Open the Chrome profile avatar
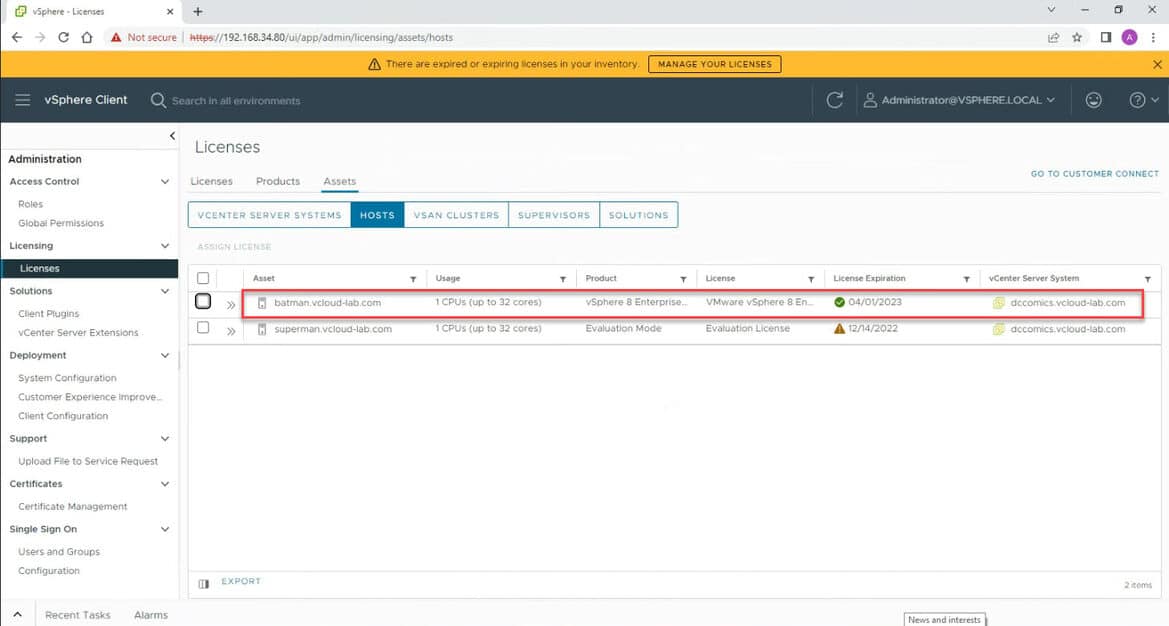 coord(1129,37)
